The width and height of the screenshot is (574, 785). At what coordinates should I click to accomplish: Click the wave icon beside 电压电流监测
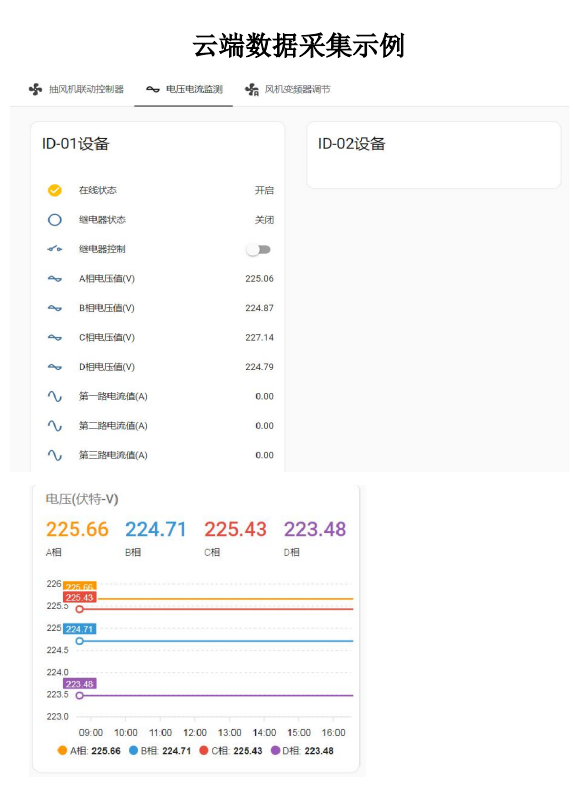tap(153, 89)
